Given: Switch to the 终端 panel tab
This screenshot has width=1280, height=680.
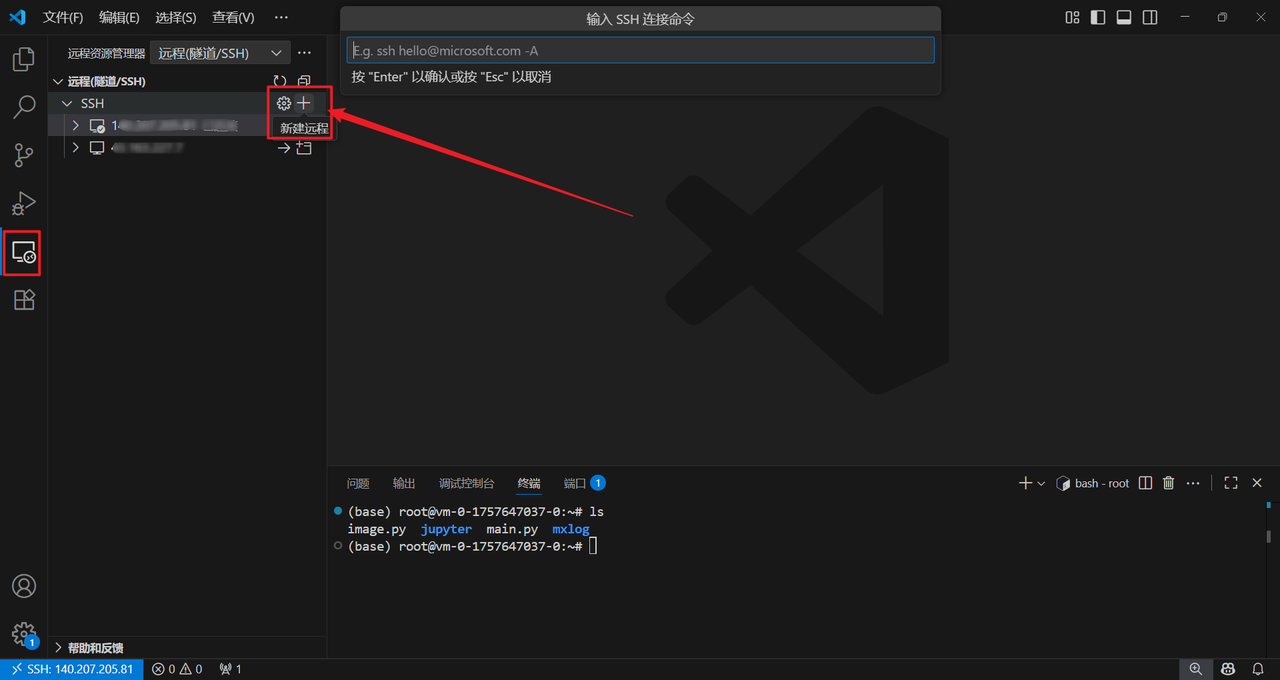Looking at the screenshot, I should click(x=529, y=483).
